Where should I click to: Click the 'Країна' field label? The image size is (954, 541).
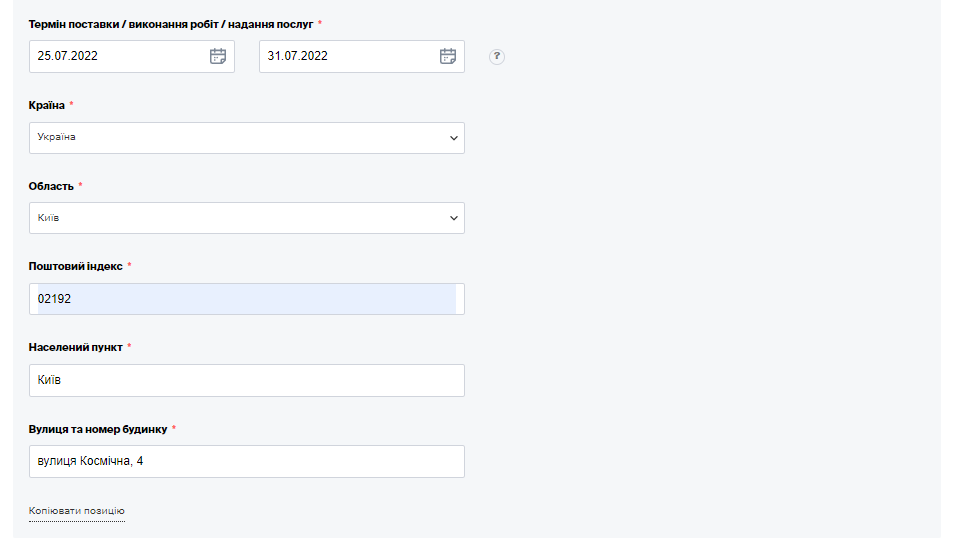[47, 105]
